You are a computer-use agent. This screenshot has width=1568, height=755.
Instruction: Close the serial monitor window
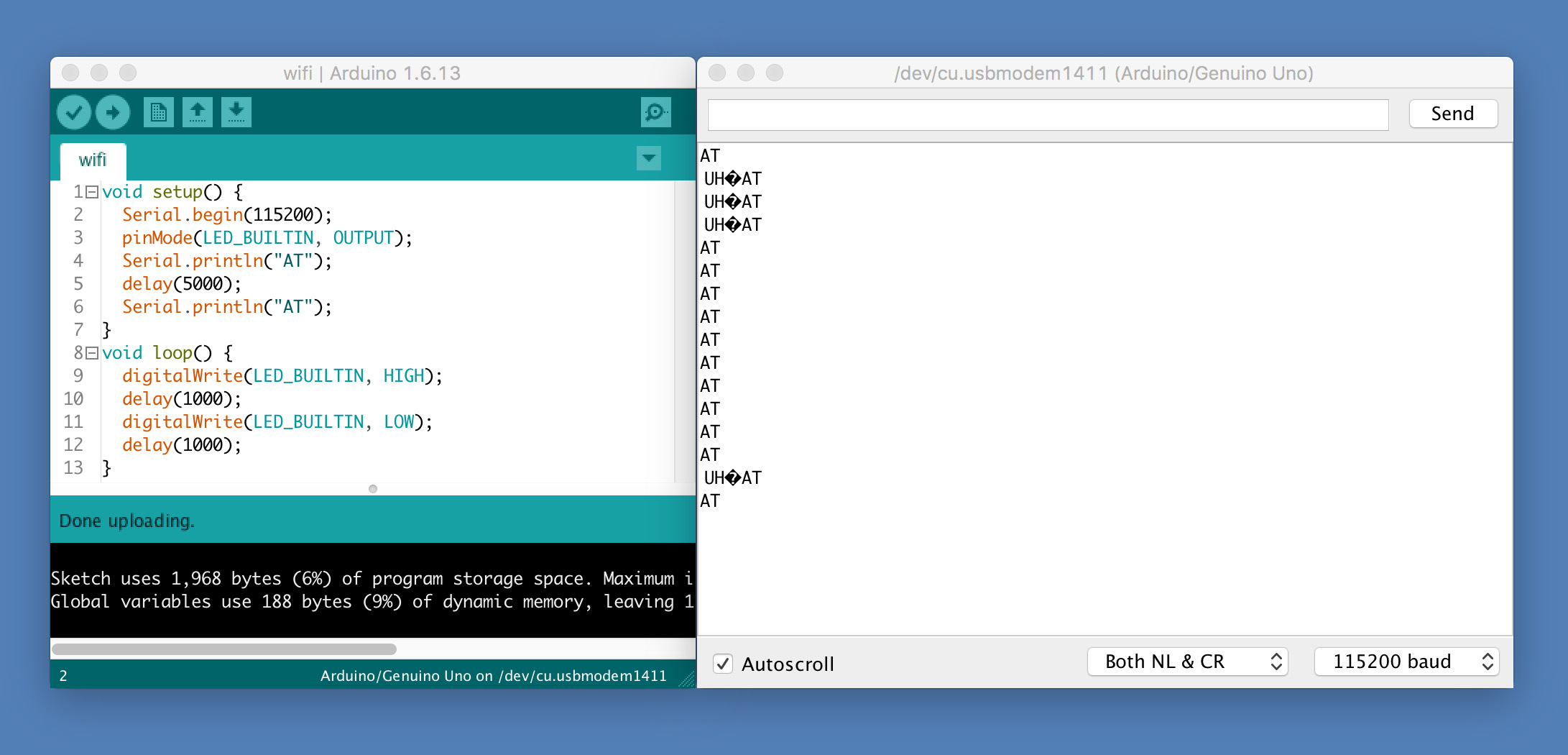[717, 73]
